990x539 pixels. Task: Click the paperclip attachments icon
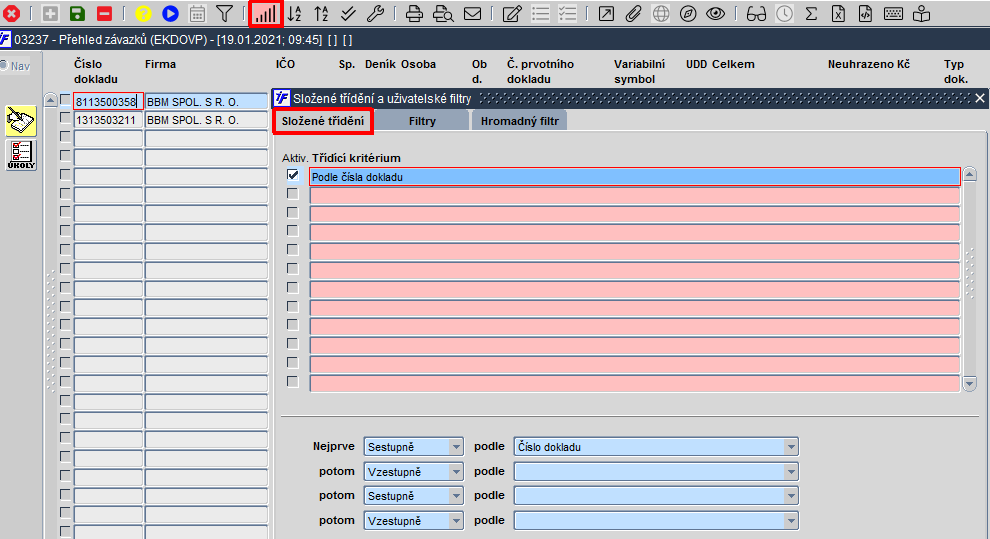point(633,13)
